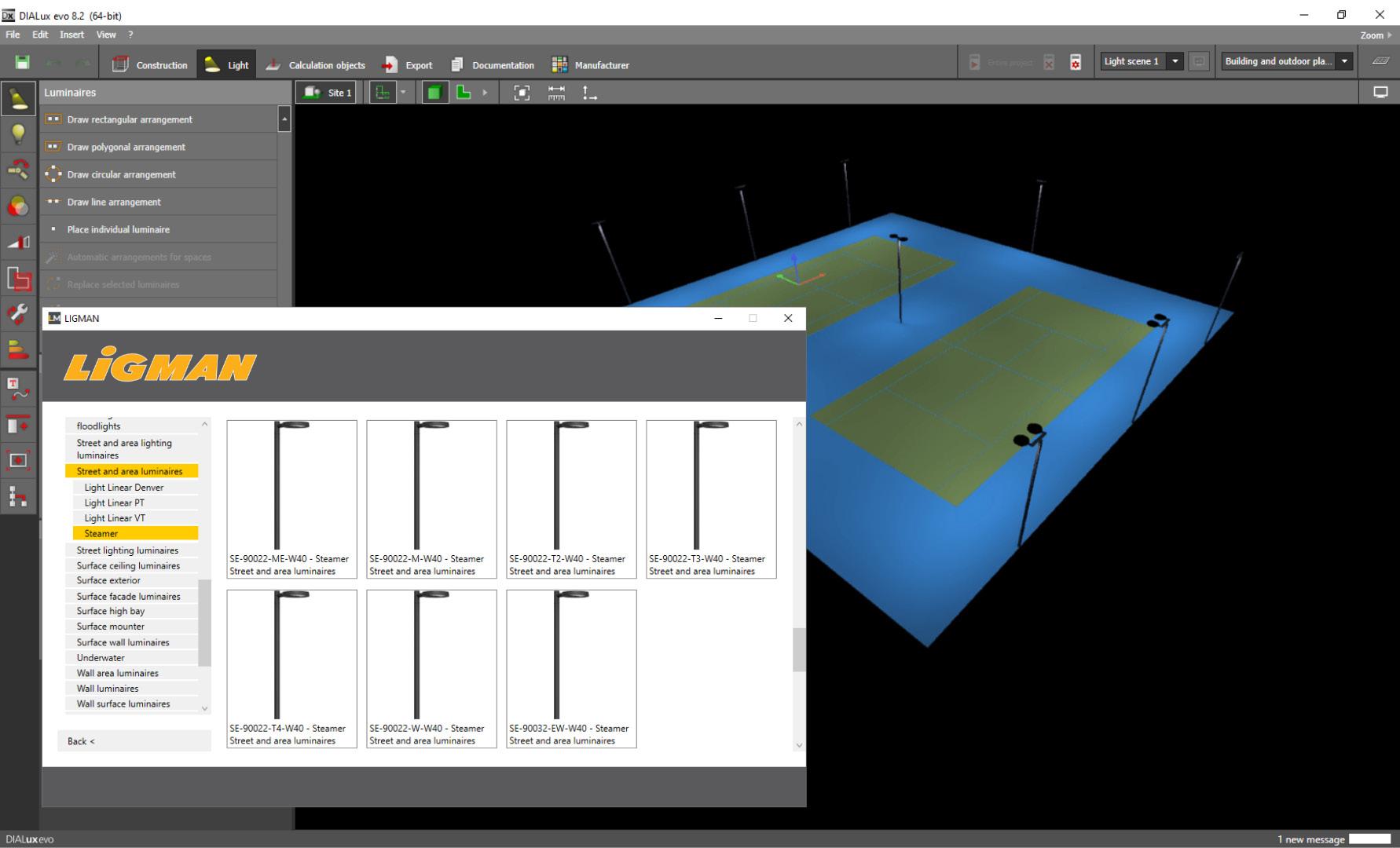The height and width of the screenshot is (848, 1400).
Task: Toggle the monitor display icon at top right
Action: point(1380,93)
